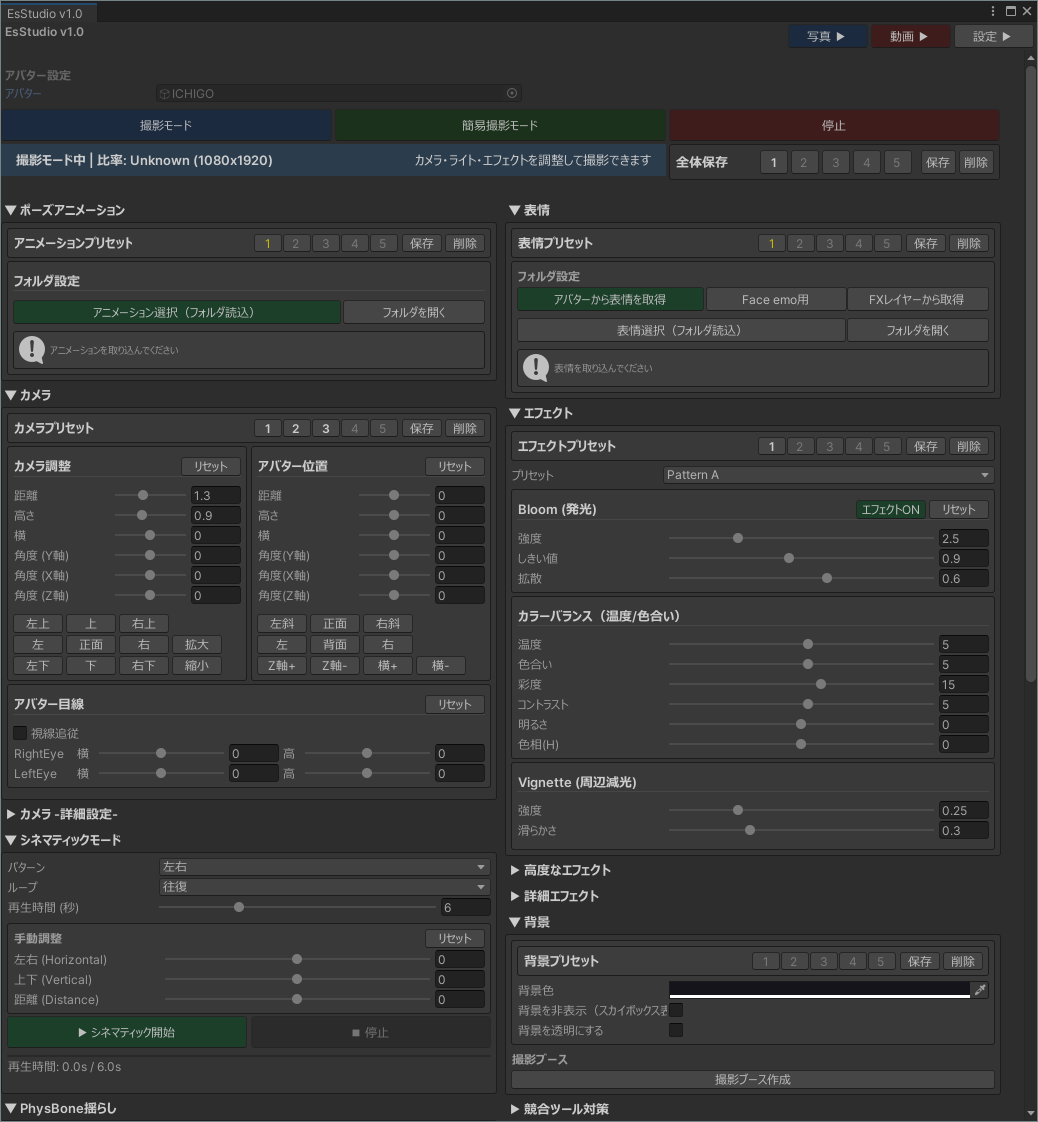
Task: Click FXレイヤーから取得 button
Action: point(917,299)
